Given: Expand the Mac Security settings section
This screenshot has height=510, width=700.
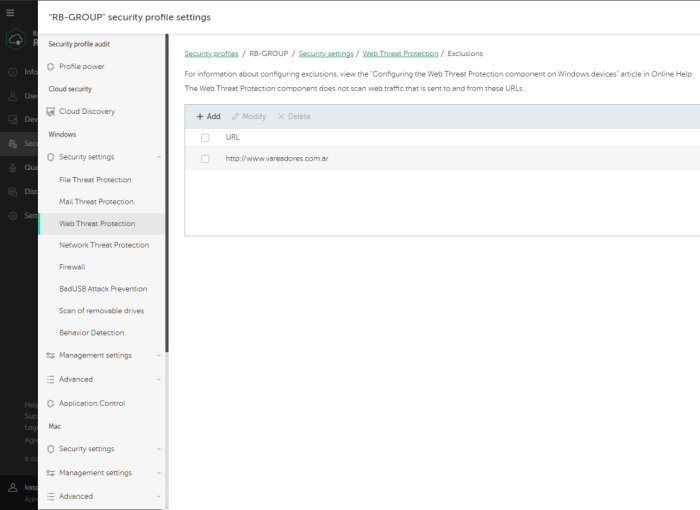Looking at the screenshot, I should coord(159,449).
